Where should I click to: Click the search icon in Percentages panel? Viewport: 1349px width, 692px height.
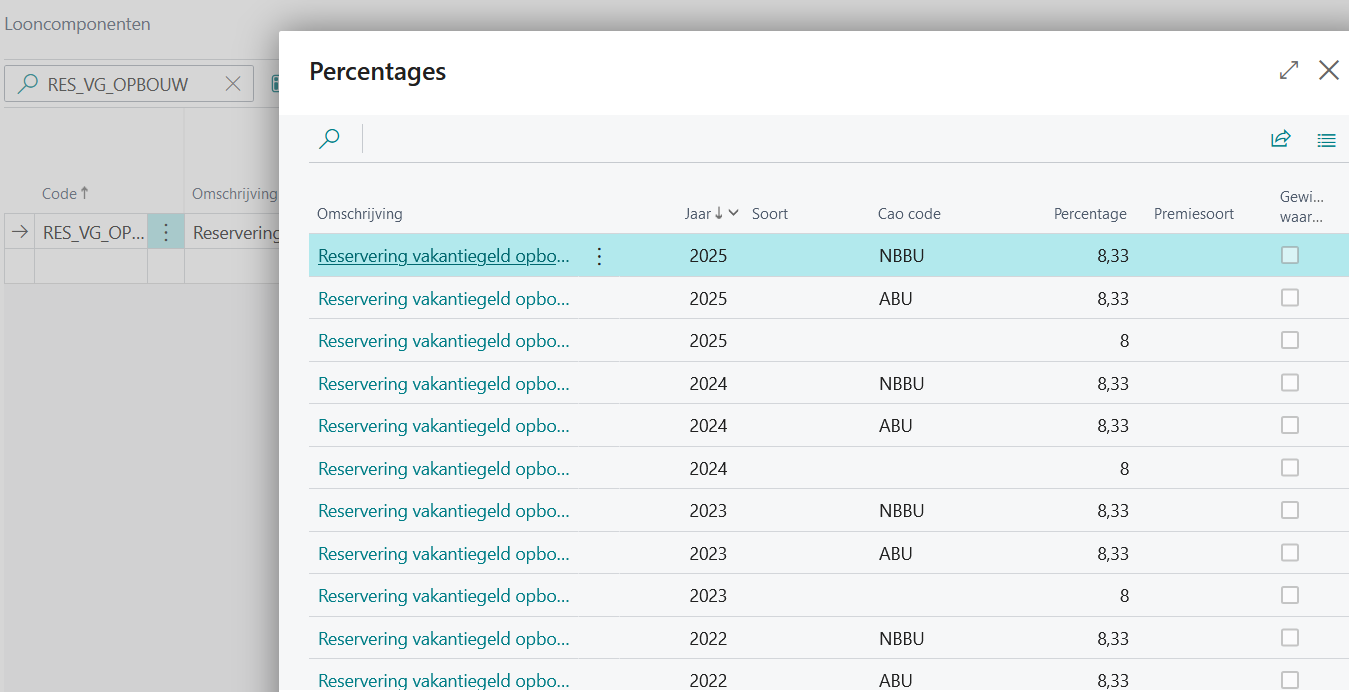(x=329, y=139)
